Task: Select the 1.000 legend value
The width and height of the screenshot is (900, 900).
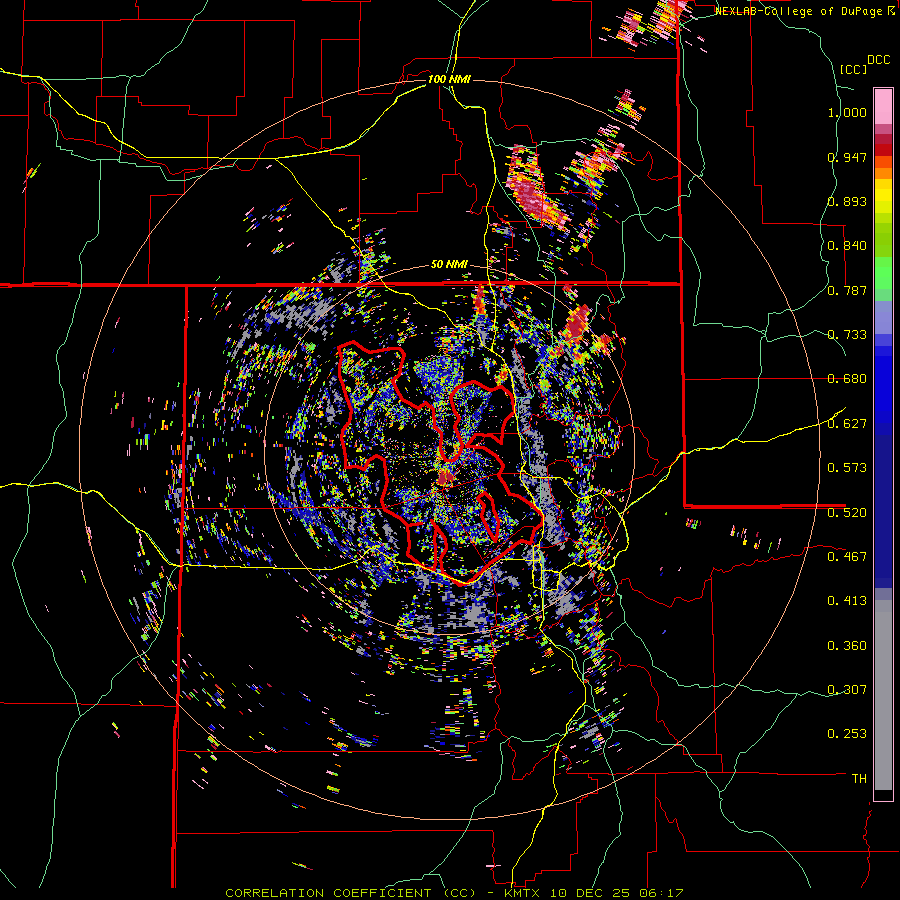Action: pos(847,112)
